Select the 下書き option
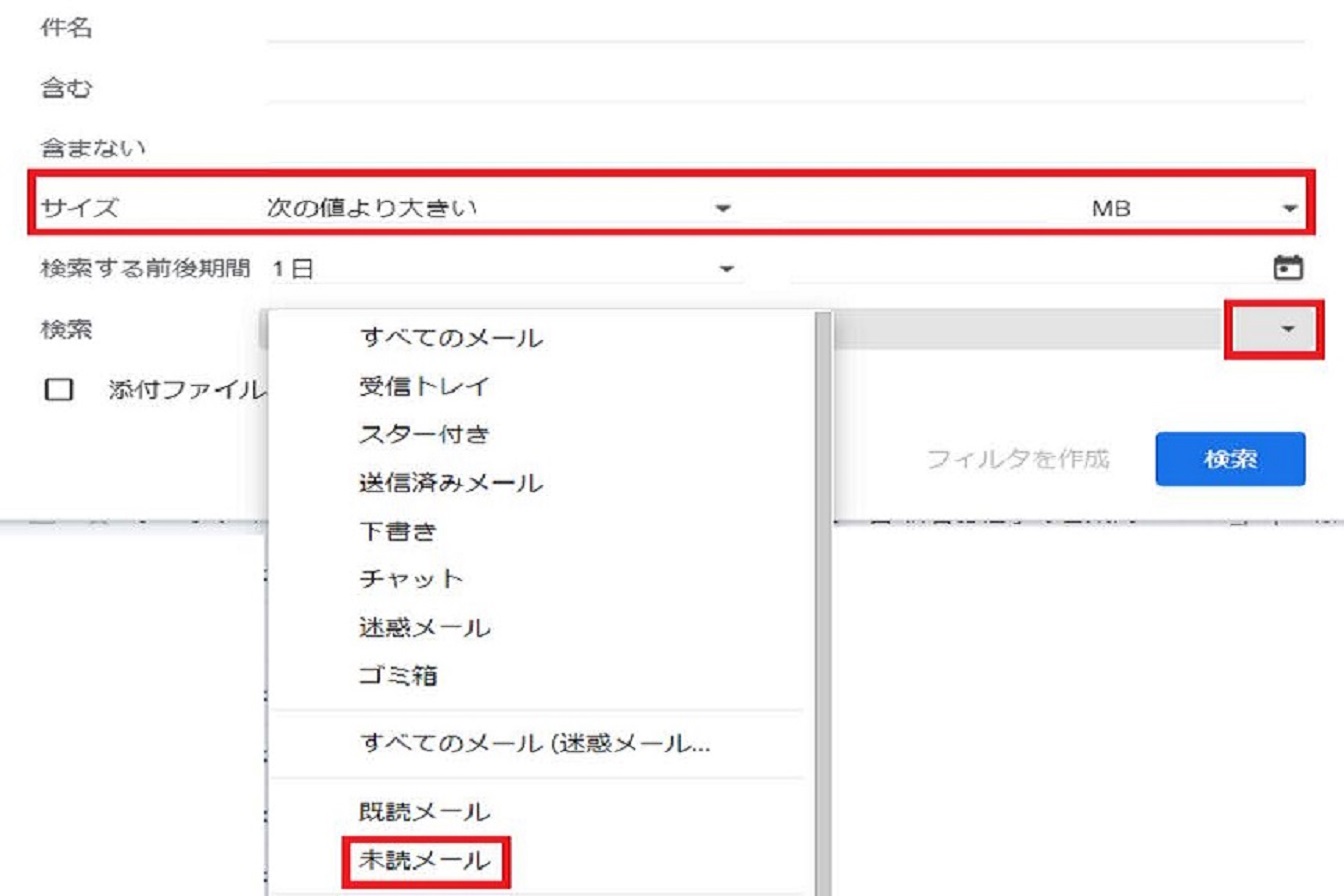The height and width of the screenshot is (896, 1344). point(397,531)
